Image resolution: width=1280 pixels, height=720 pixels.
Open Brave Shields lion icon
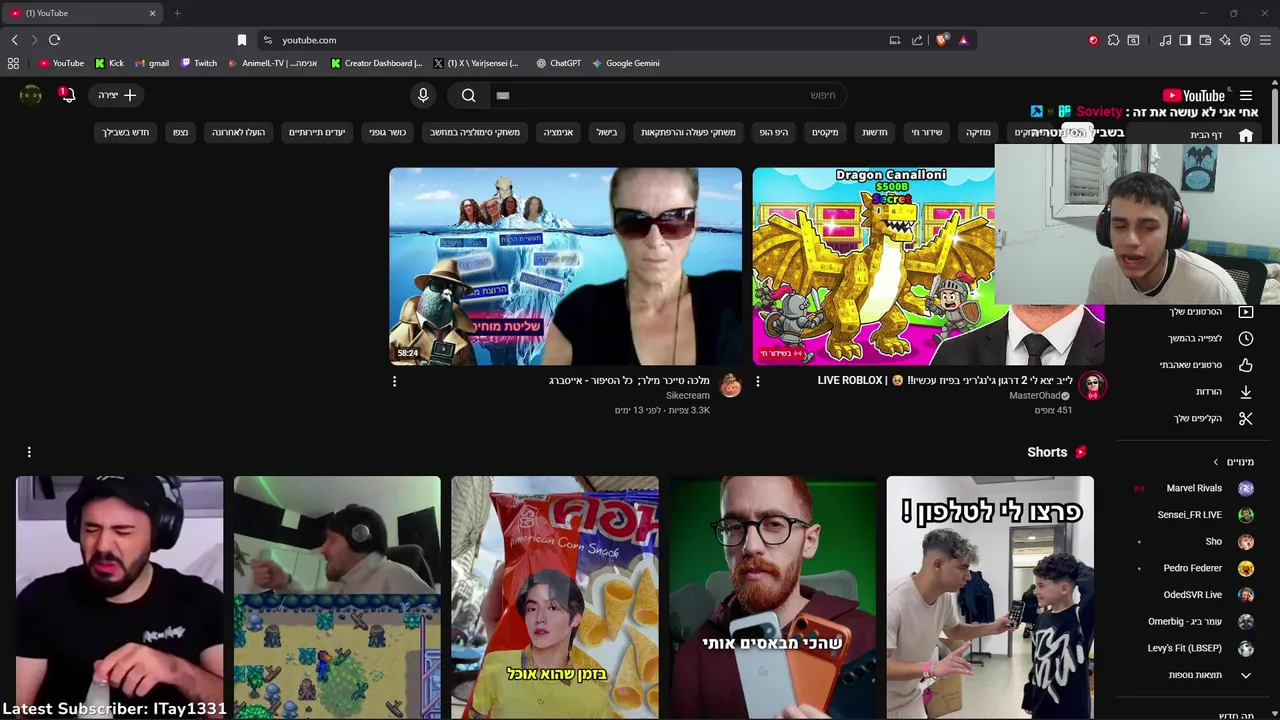pos(942,40)
